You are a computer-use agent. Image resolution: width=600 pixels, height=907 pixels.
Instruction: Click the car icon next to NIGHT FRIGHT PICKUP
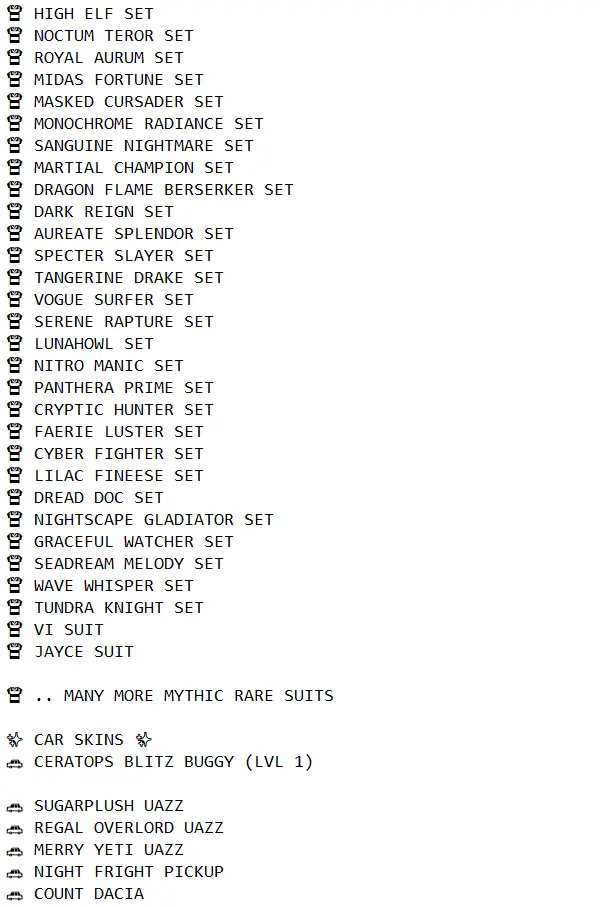(14, 872)
